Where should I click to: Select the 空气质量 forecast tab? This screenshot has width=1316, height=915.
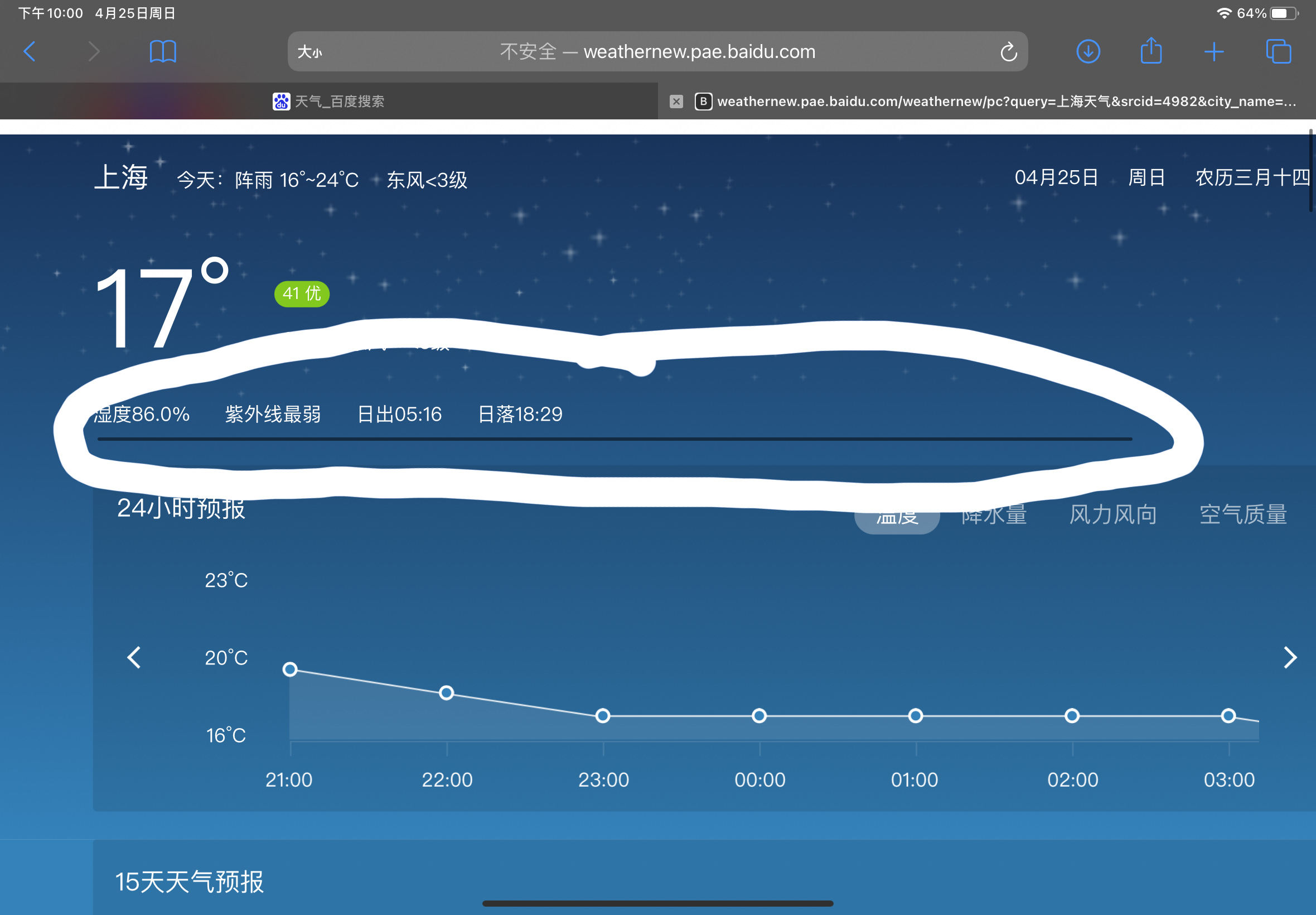point(1242,514)
